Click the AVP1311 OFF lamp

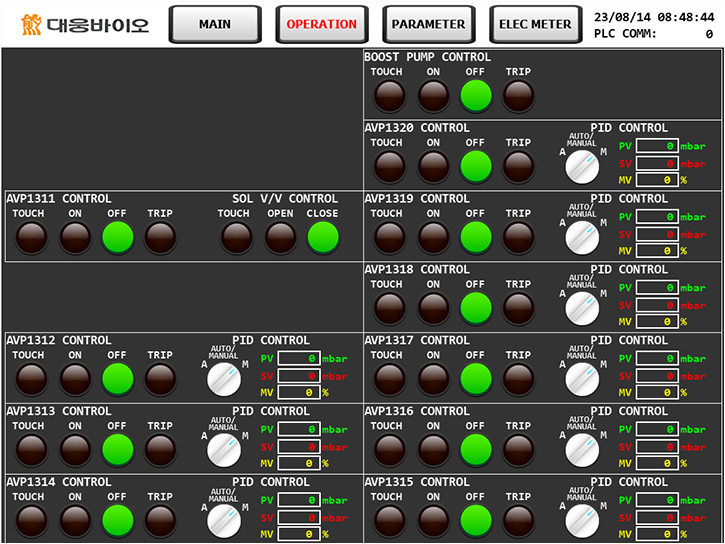click(x=118, y=238)
